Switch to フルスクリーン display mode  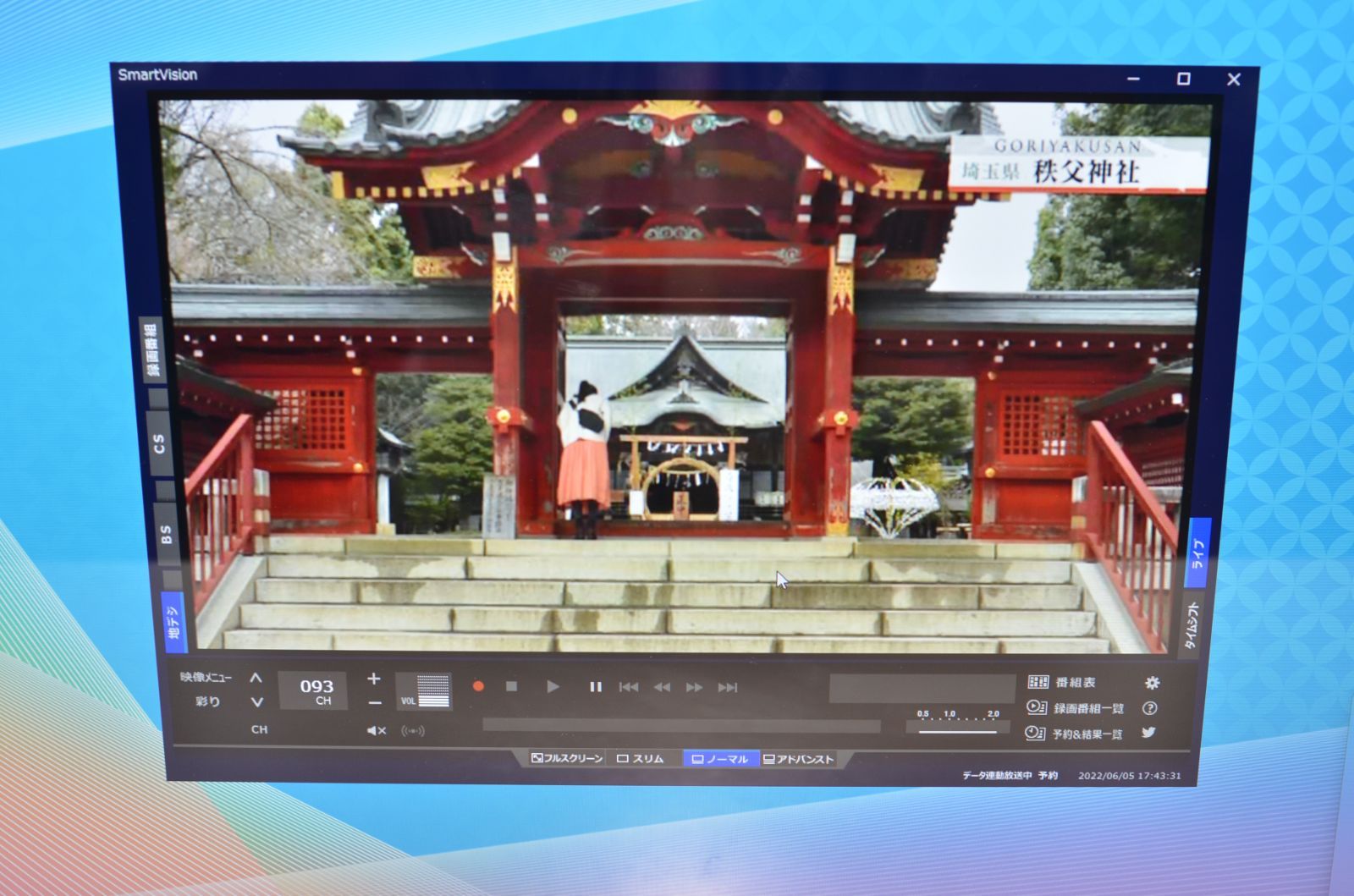566,758
